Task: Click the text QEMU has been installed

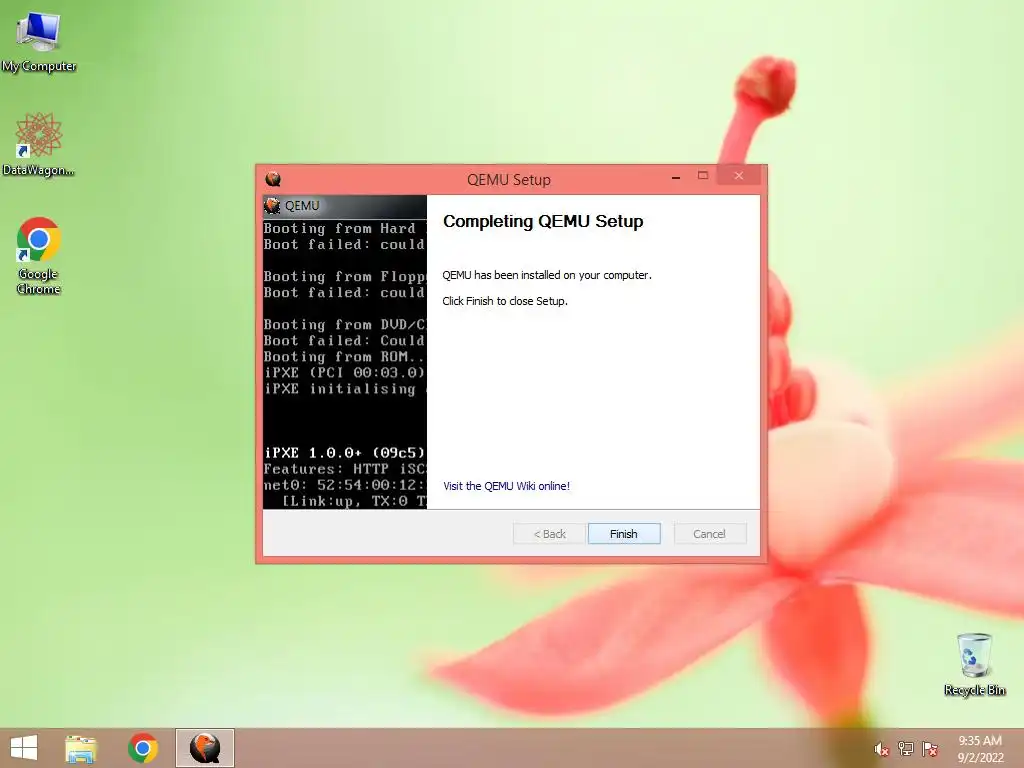Action: (547, 275)
